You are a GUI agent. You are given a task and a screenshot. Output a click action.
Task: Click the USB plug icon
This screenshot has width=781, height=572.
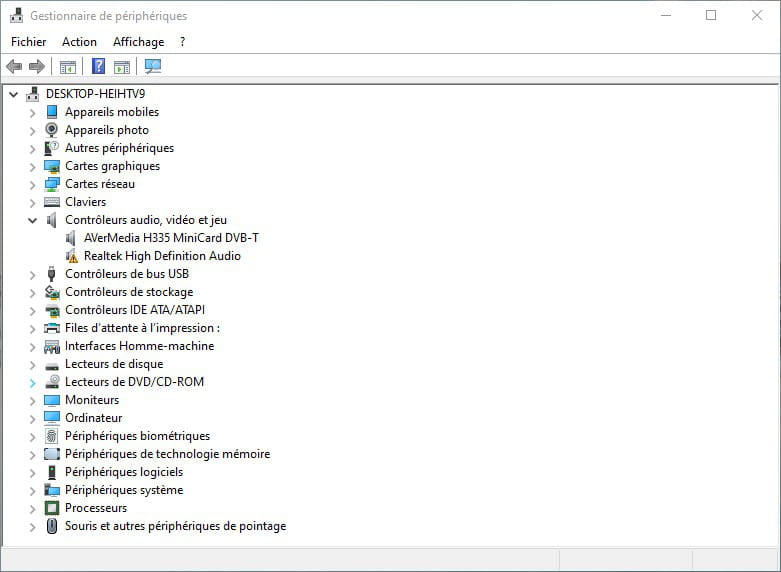point(51,274)
